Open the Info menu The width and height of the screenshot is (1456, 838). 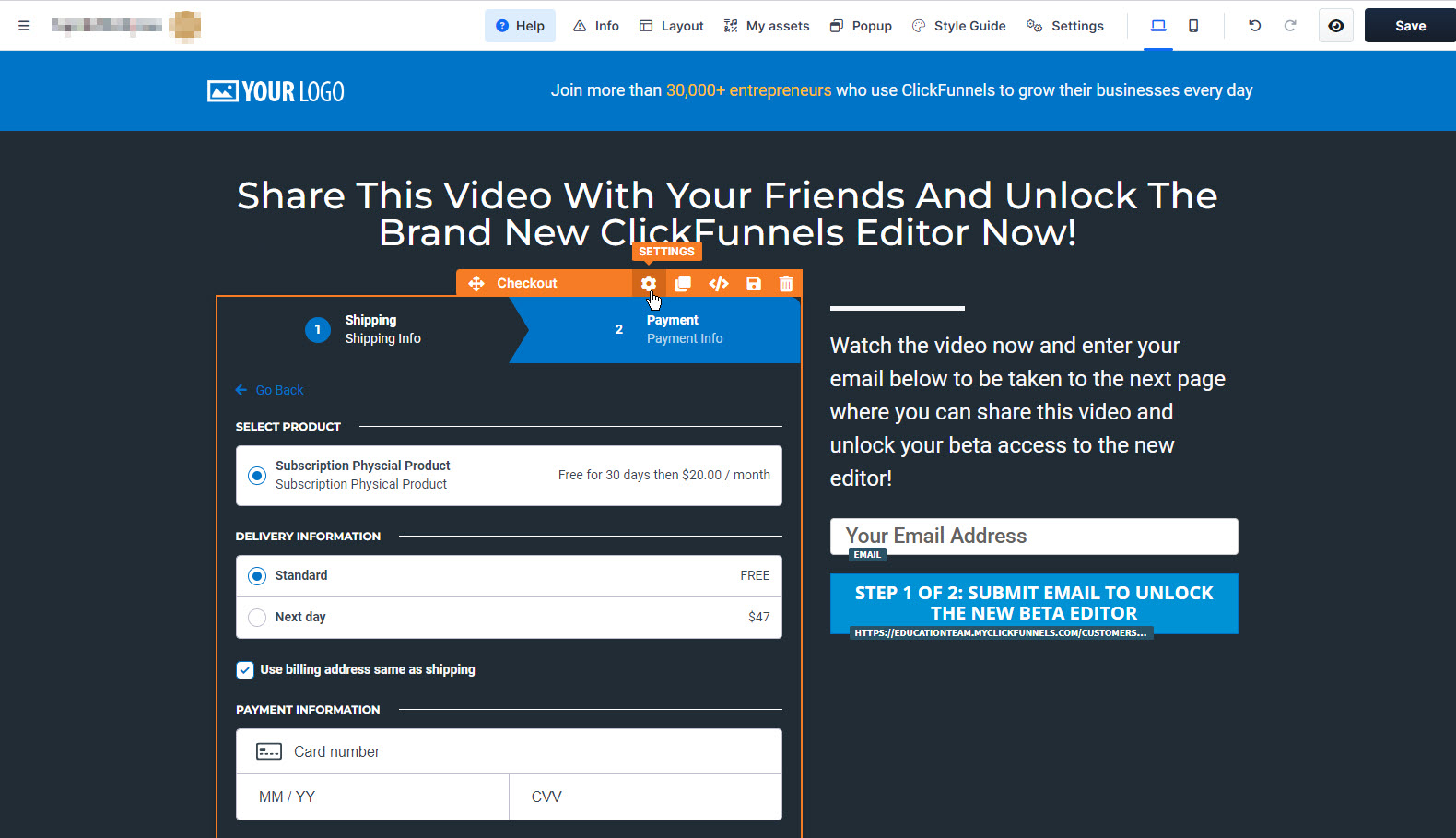tap(595, 26)
